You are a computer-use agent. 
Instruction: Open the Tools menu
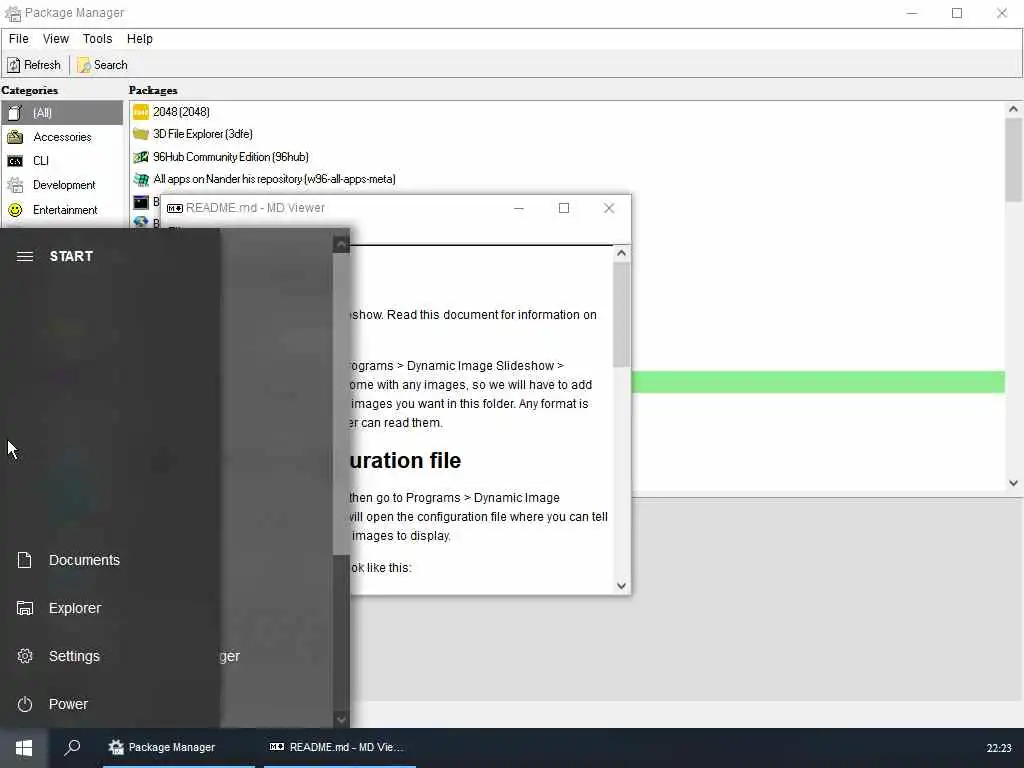pos(97,39)
